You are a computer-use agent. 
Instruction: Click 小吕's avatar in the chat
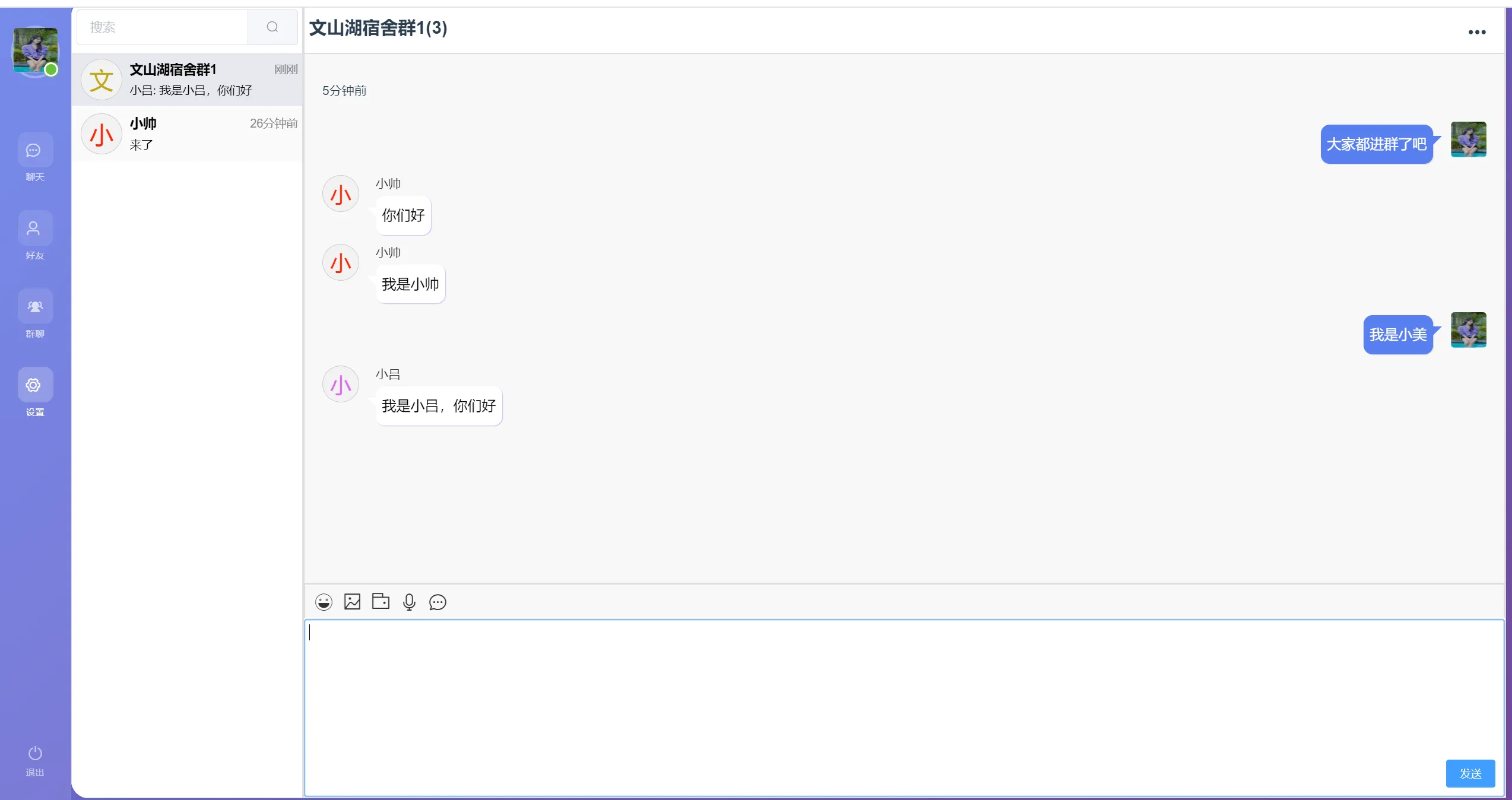click(x=341, y=385)
